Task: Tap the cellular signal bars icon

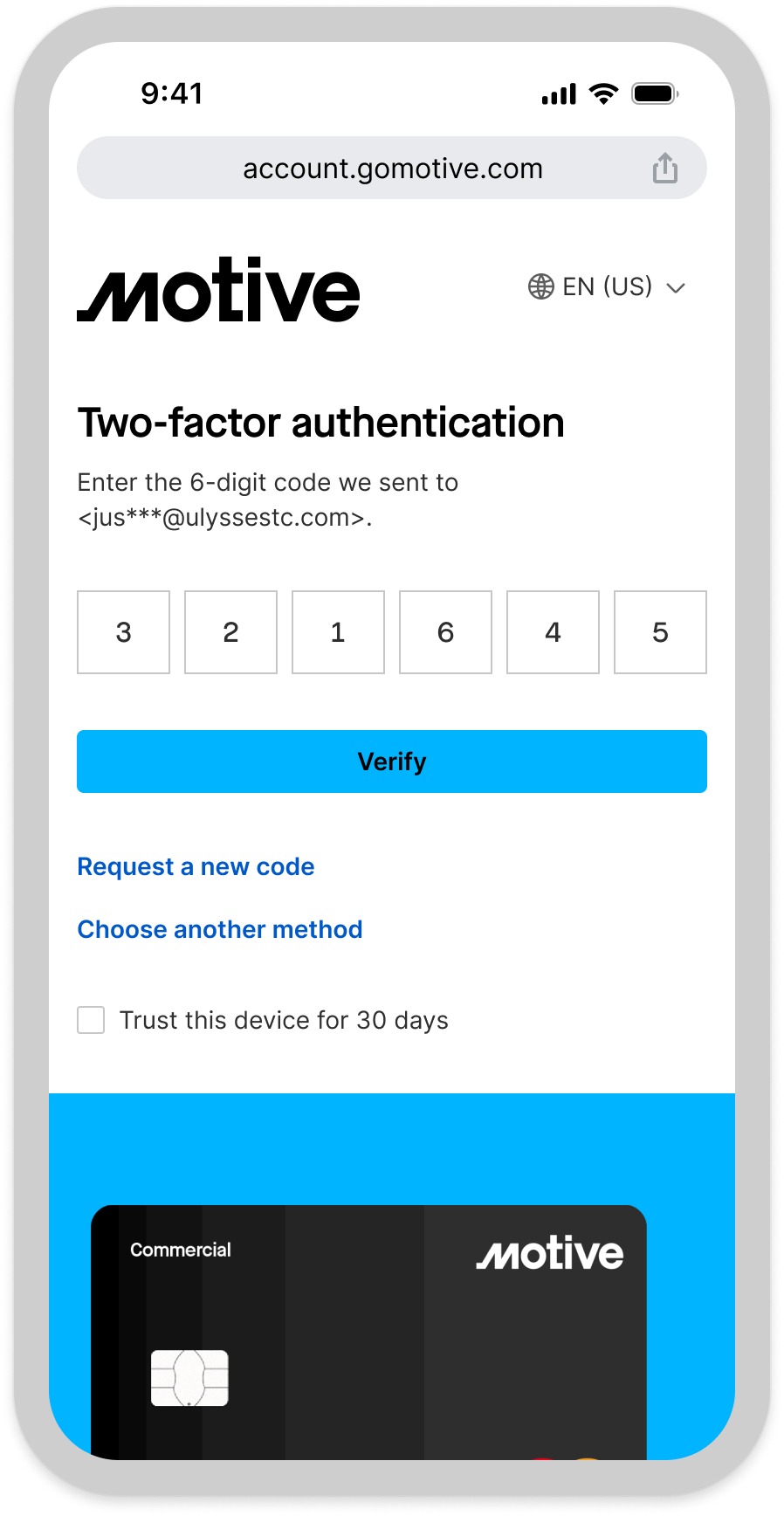Action: tap(559, 94)
